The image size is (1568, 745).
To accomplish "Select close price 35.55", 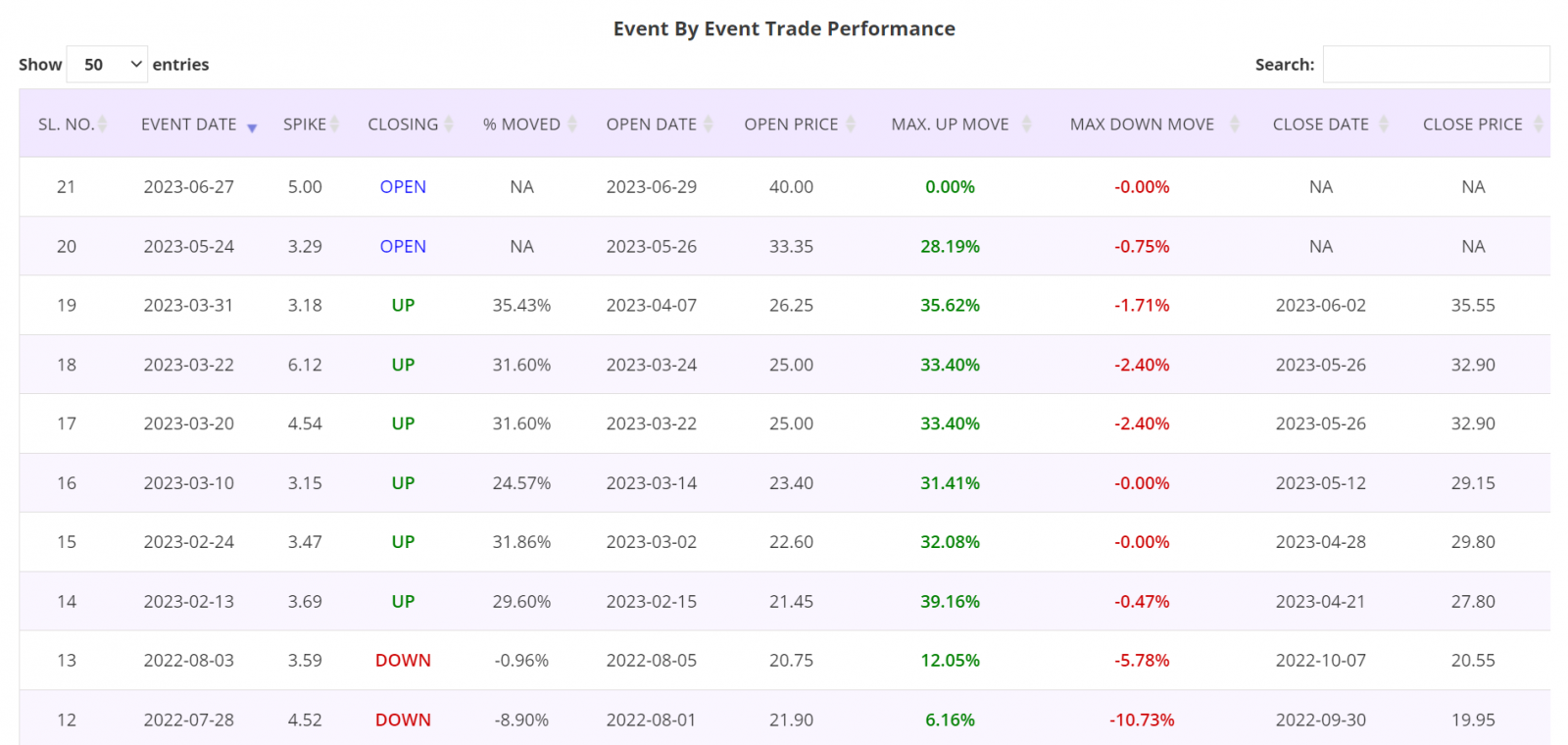I will click(x=1473, y=306).
